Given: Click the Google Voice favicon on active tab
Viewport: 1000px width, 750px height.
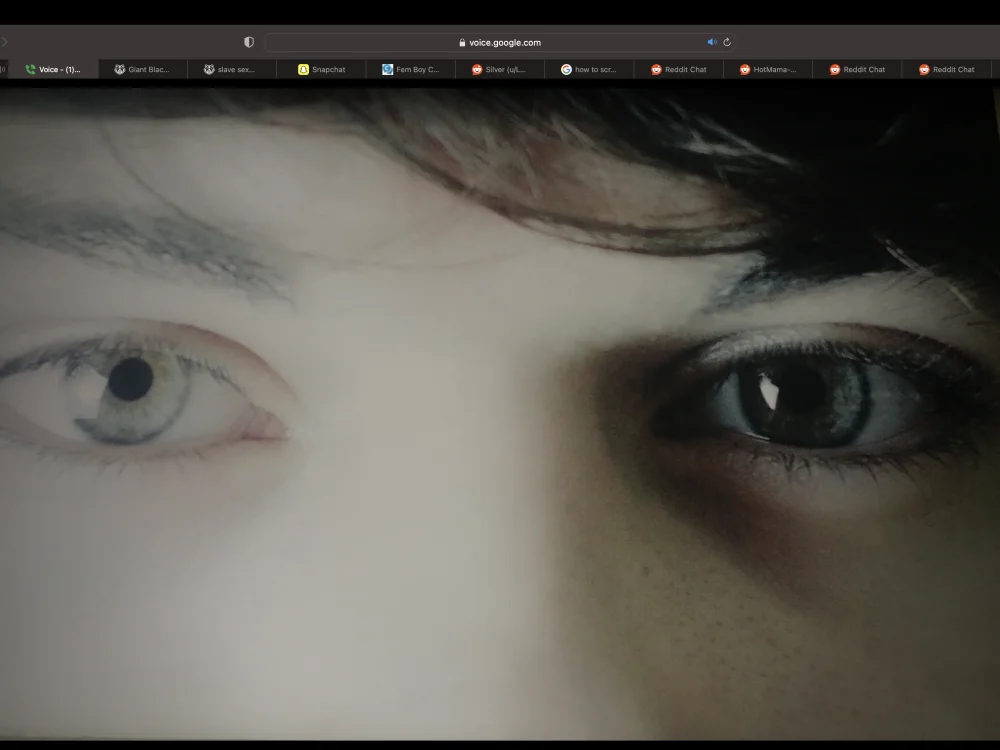Looking at the screenshot, I should (x=30, y=69).
